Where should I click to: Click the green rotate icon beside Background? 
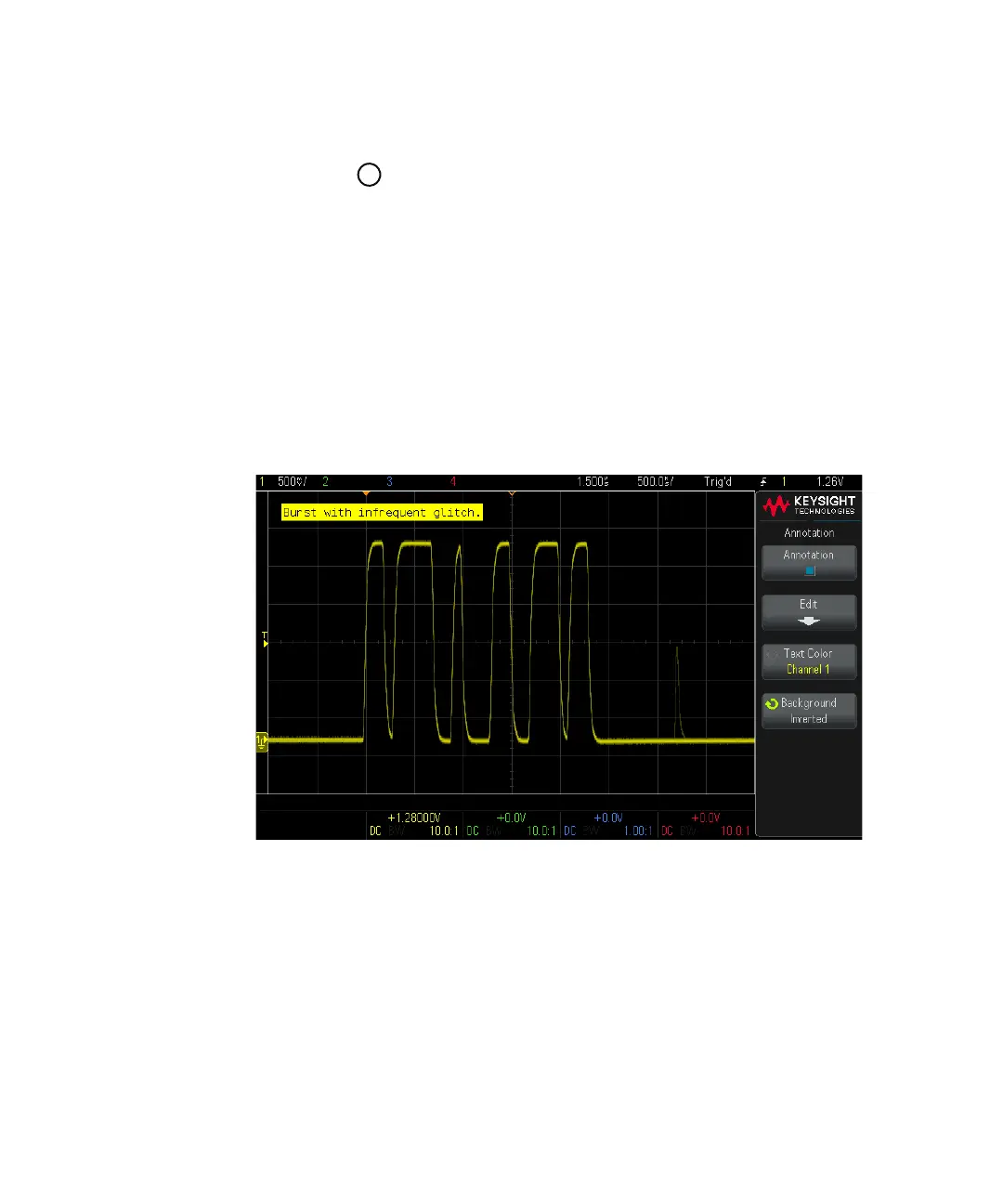771,704
